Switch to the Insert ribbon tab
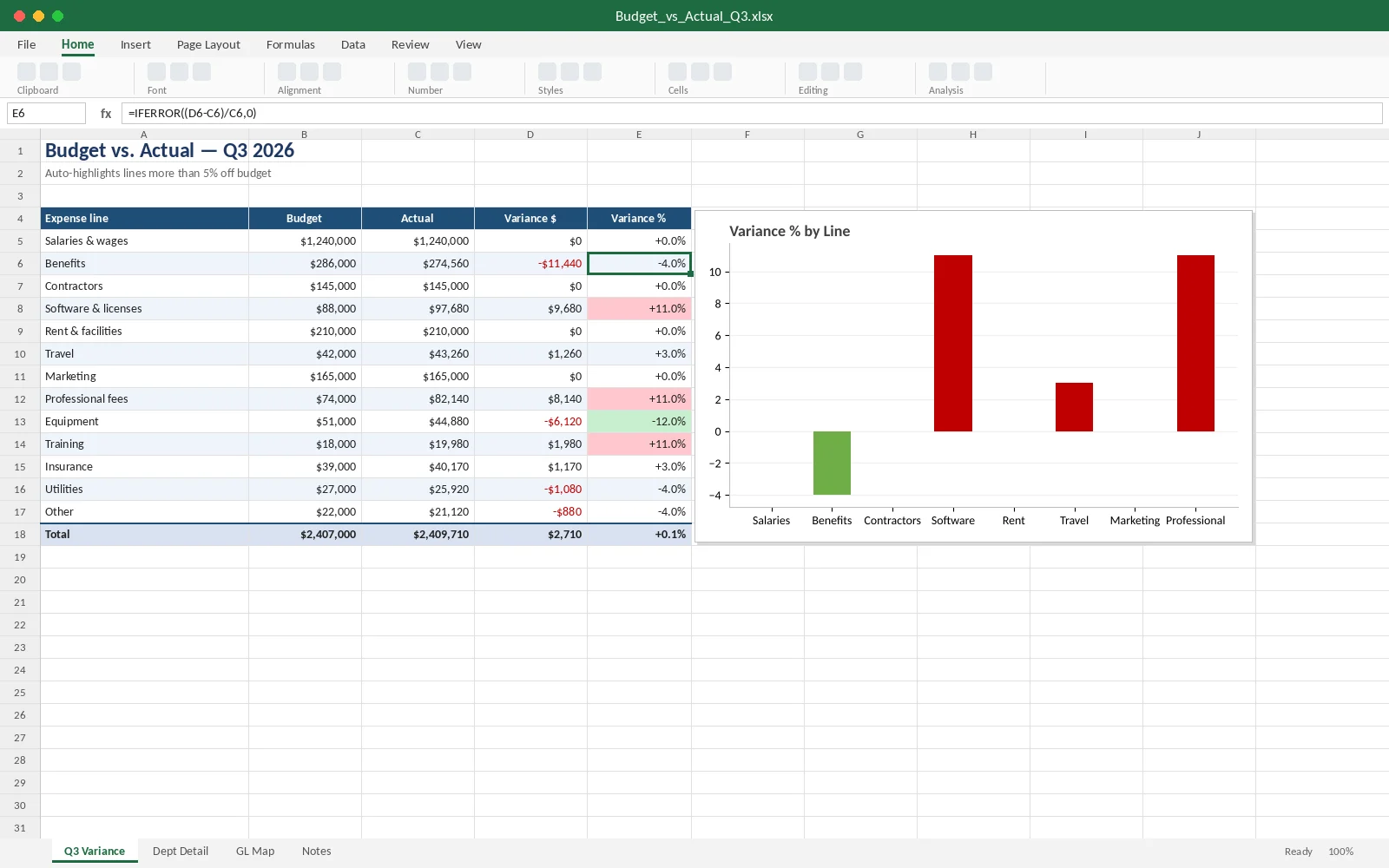This screenshot has height=868, width=1389. [x=135, y=44]
